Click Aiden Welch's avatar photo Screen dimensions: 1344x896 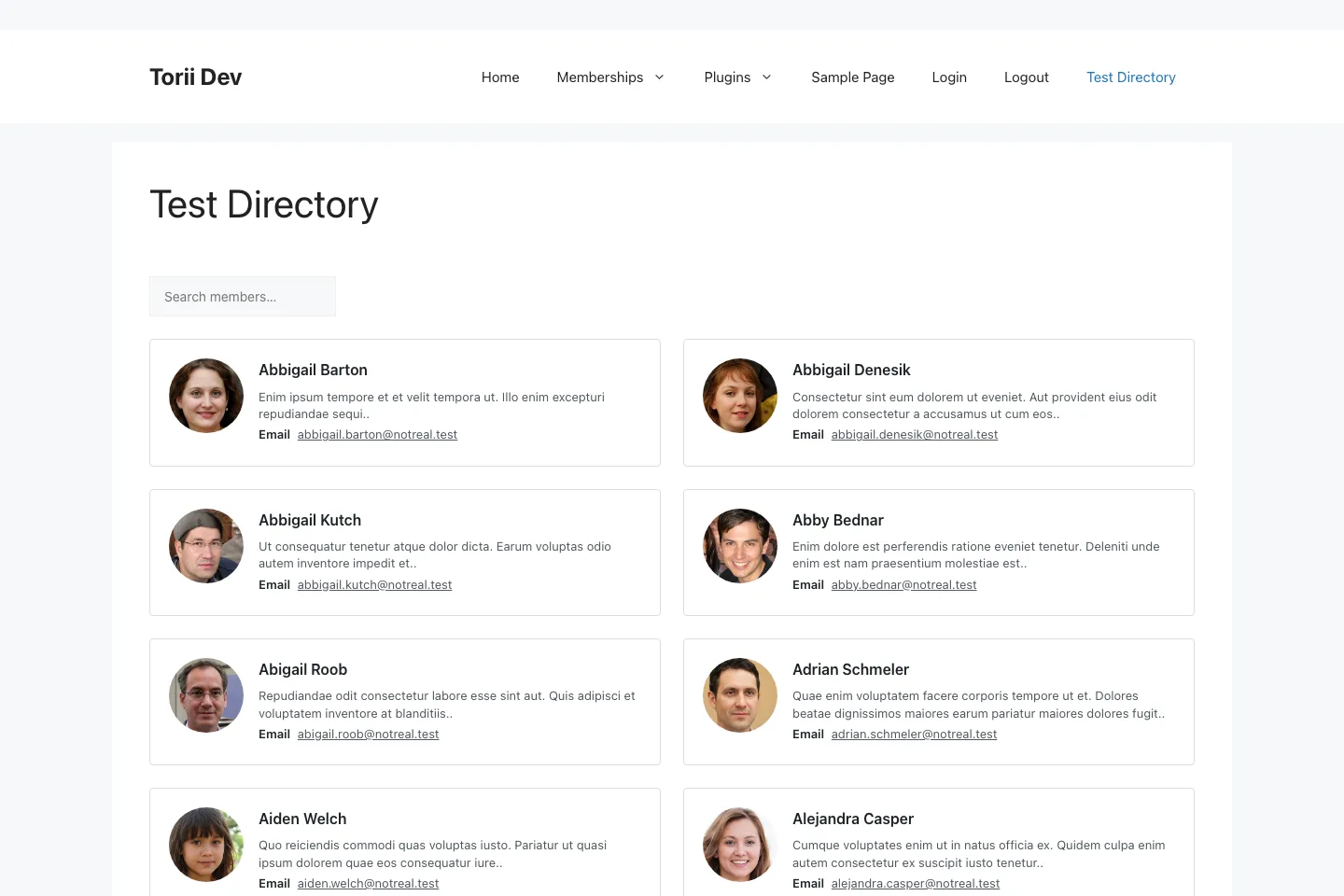click(x=206, y=845)
